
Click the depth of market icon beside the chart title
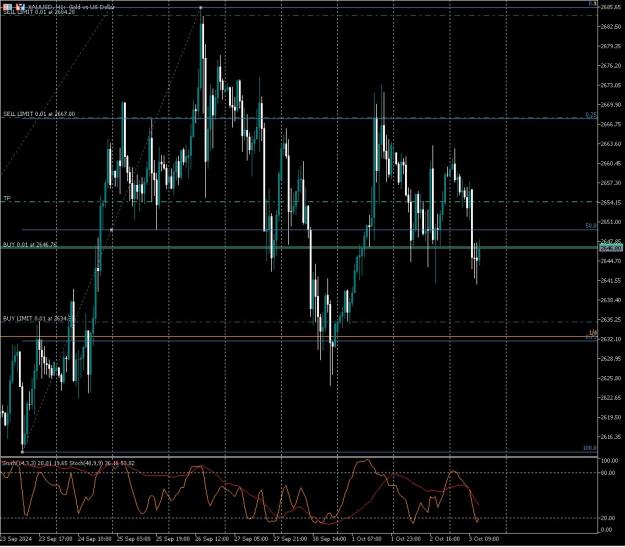click(x=20, y=7)
